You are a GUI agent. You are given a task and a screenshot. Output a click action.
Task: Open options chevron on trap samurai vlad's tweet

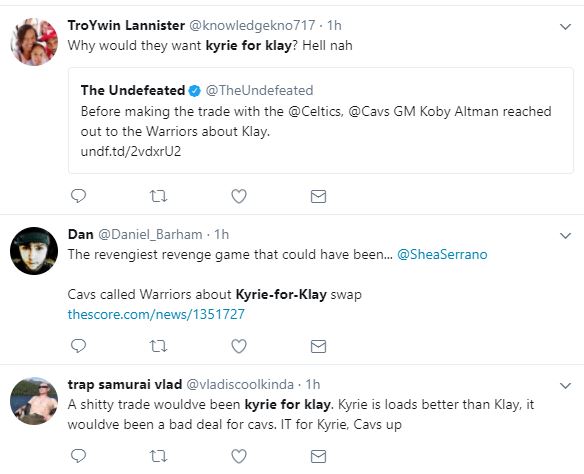coord(565,386)
